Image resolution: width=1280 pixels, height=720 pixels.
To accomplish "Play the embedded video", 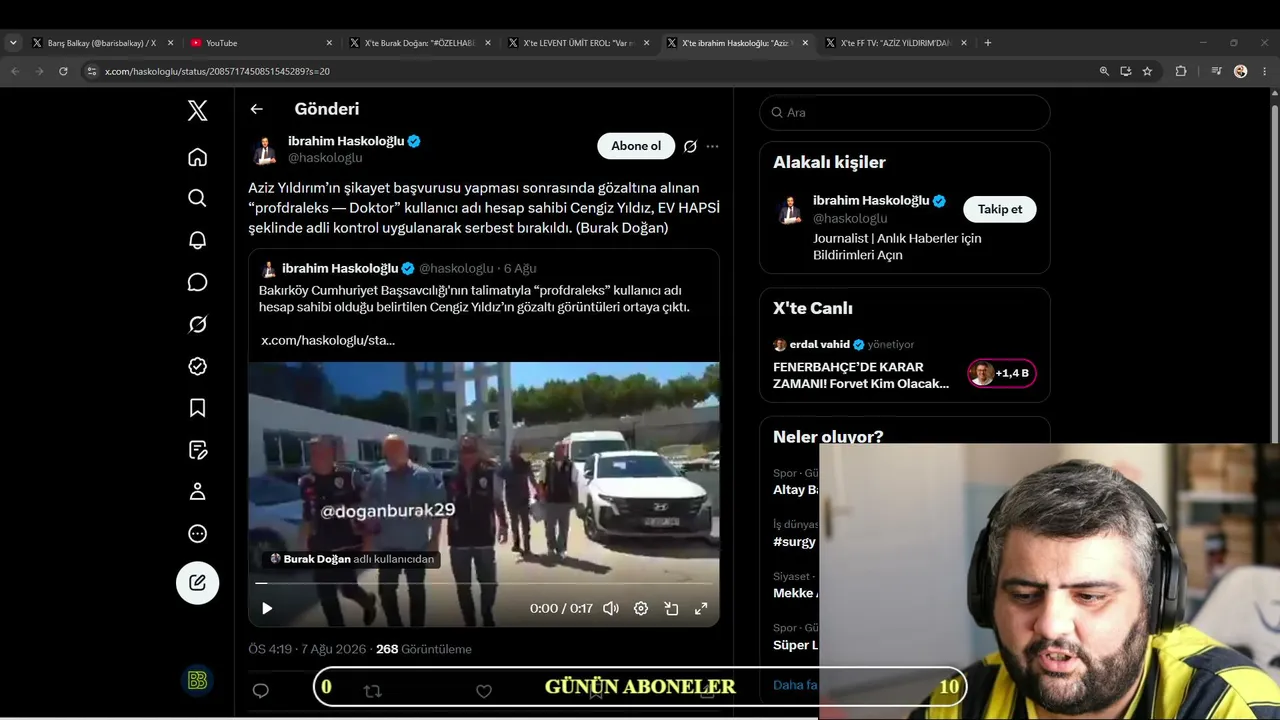I will pos(267,608).
